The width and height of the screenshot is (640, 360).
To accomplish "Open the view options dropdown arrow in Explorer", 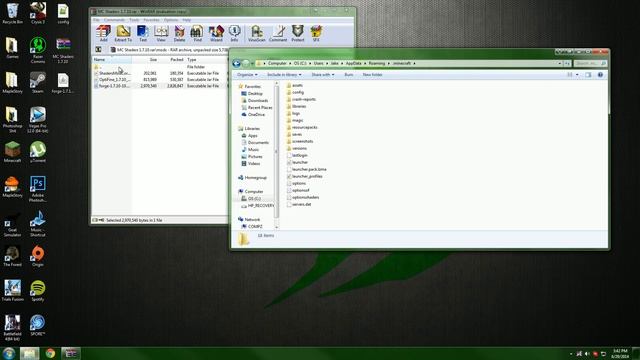I will click(577, 75).
